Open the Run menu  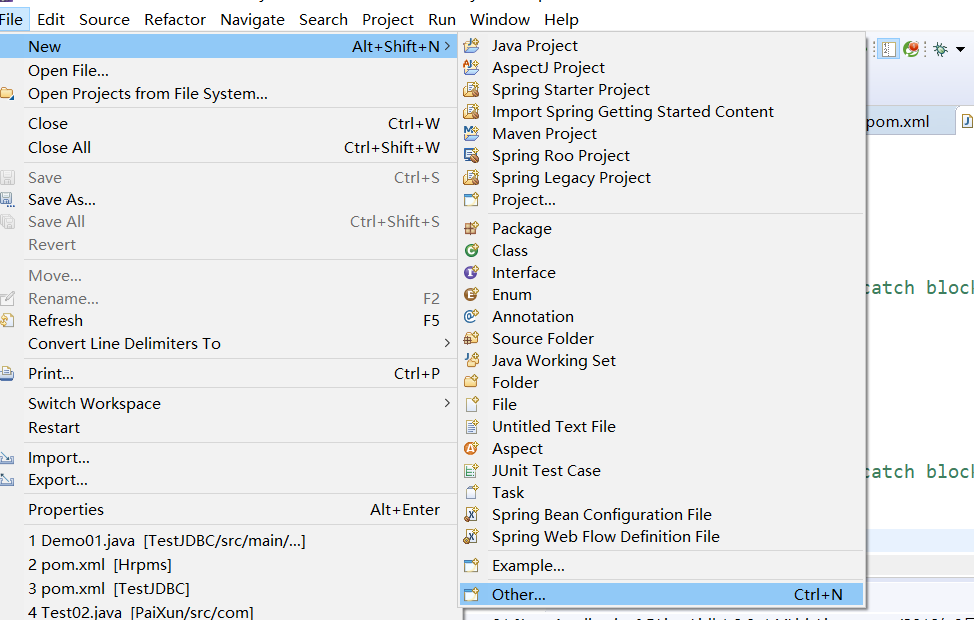pos(442,20)
